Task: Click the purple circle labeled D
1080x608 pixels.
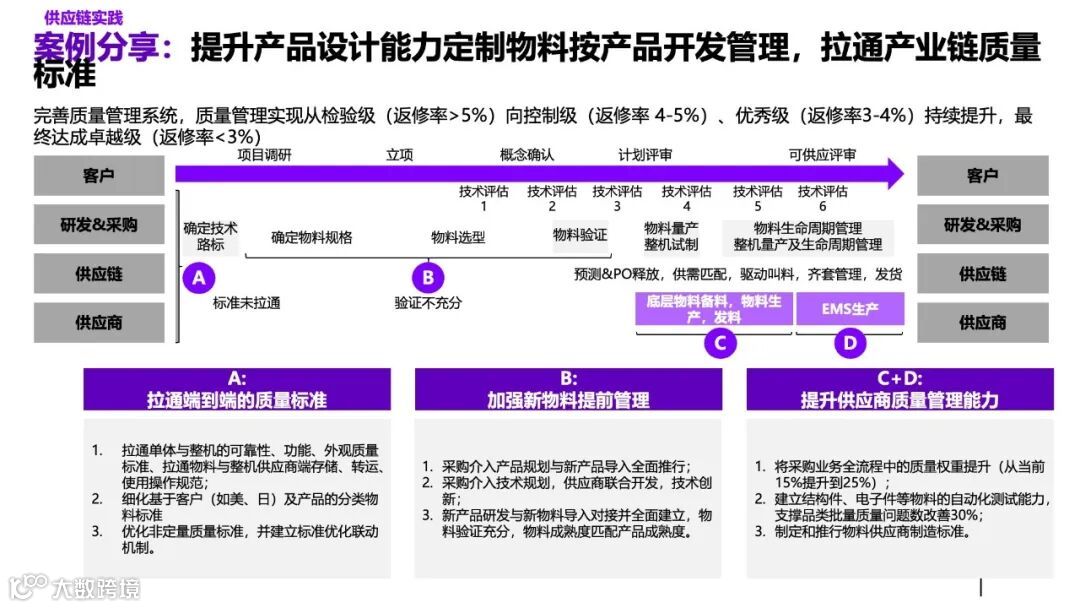Action: [850, 343]
